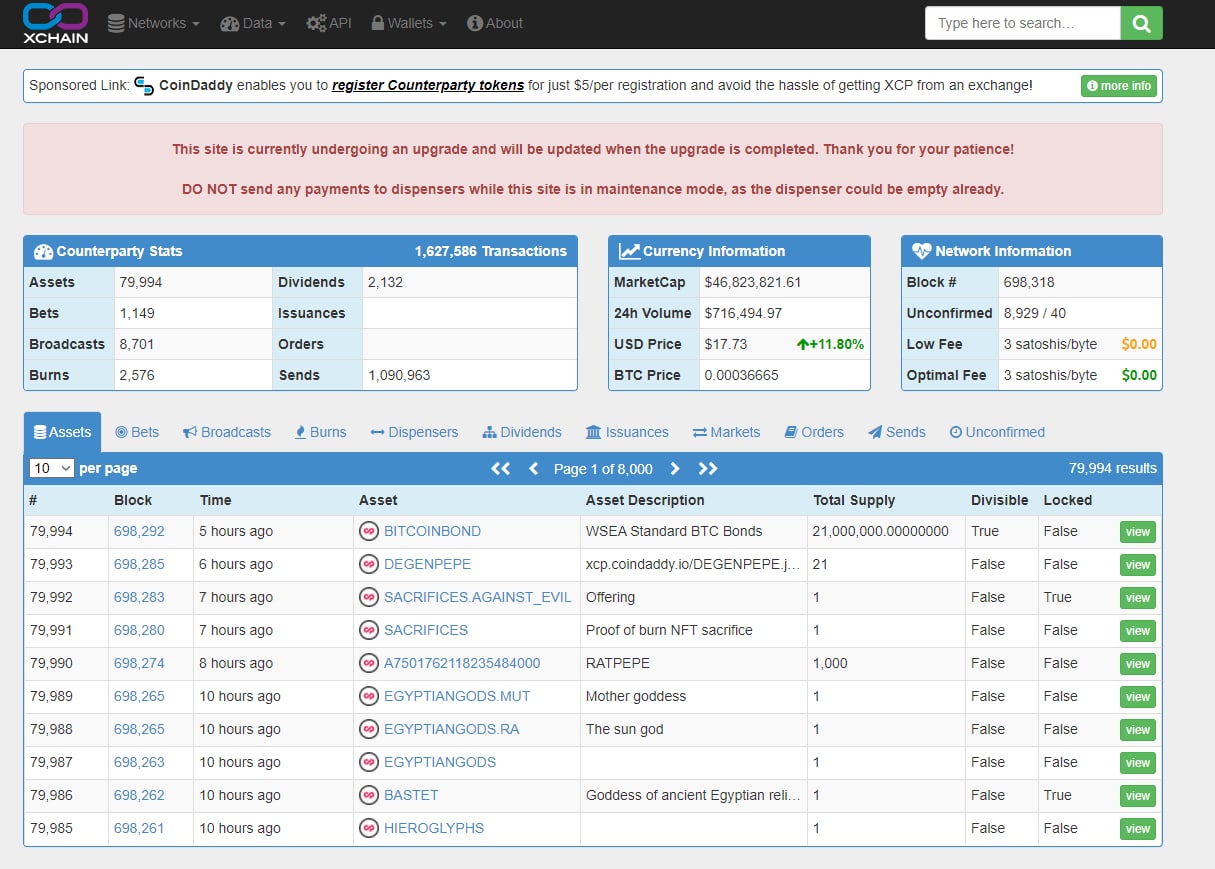Follow the register Counterparty tokens link
This screenshot has height=869, width=1215.
click(x=428, y=85)
